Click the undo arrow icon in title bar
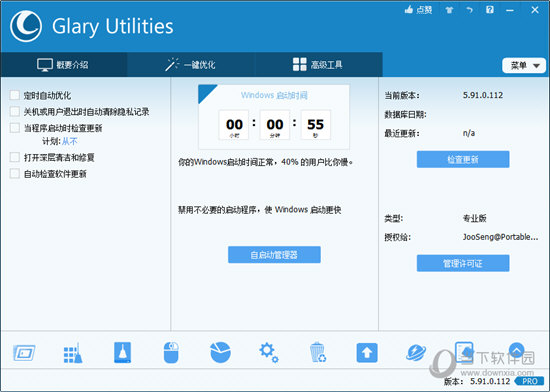The width and height of the screenshot is (550, 392). tap(470, 10)
